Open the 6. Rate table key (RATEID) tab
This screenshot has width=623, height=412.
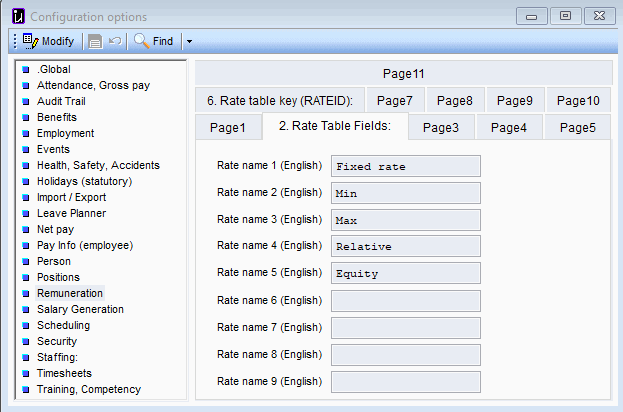tap(280, 100)
